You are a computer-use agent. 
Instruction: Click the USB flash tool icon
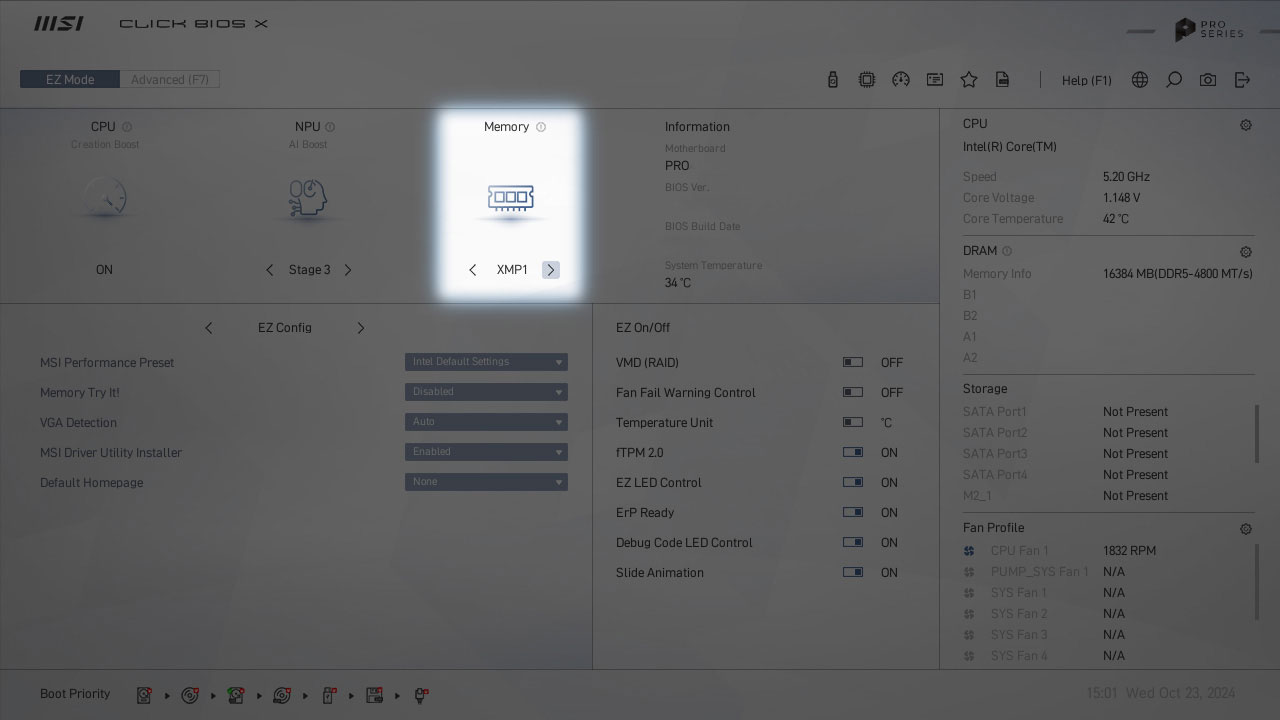(x=833, y=80)
